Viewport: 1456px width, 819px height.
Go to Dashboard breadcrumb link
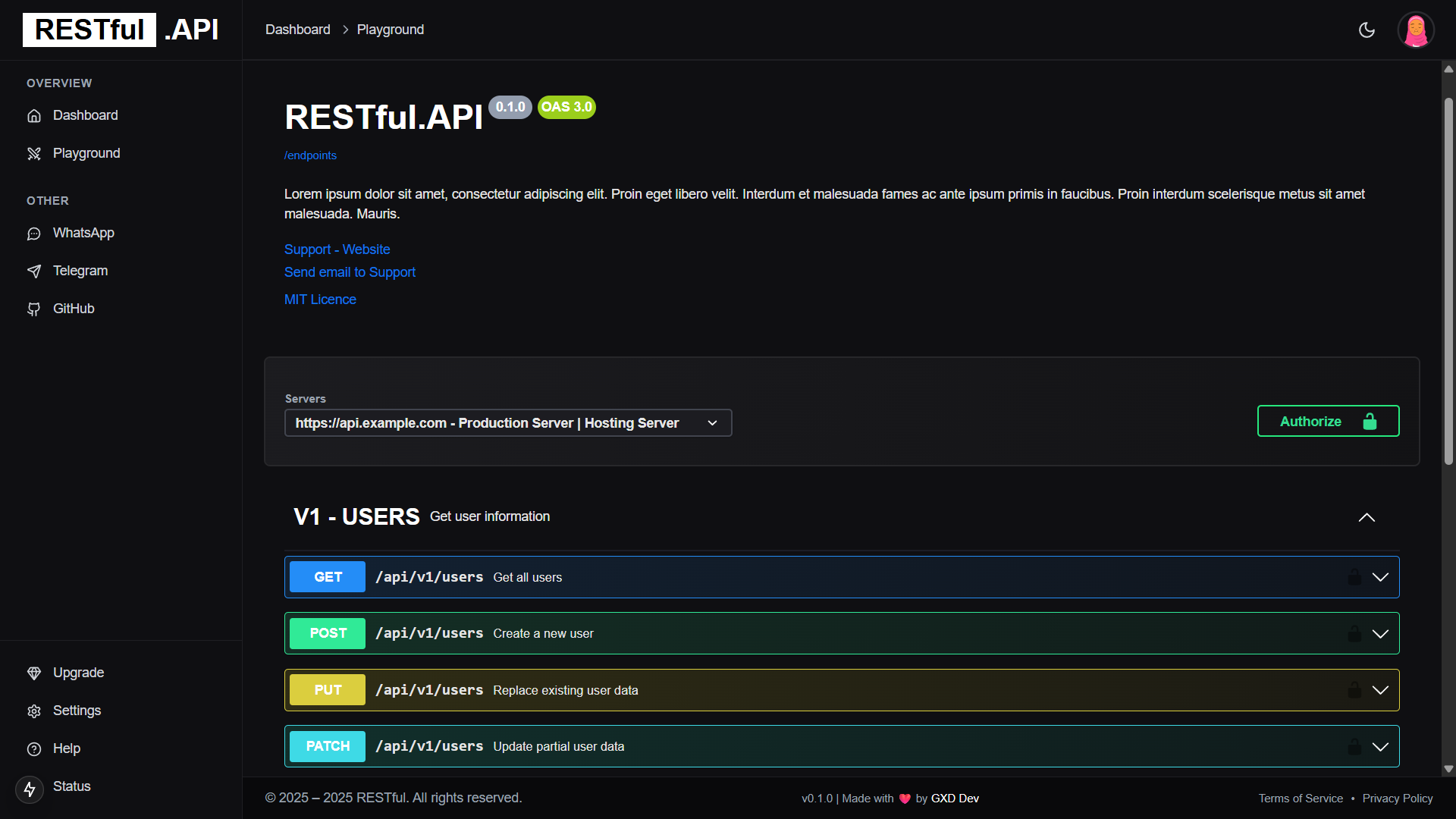pos(297,30)
